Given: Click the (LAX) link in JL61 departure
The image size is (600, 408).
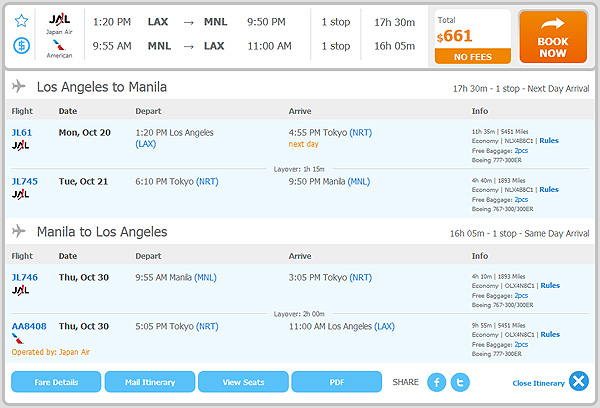Looking at the screenshot, I should (146, 144).
